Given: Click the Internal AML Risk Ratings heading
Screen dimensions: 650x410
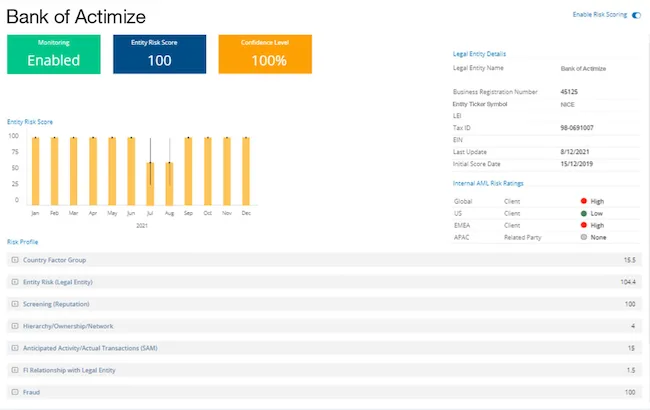Looking at the screenshot, I should point(488,183).
